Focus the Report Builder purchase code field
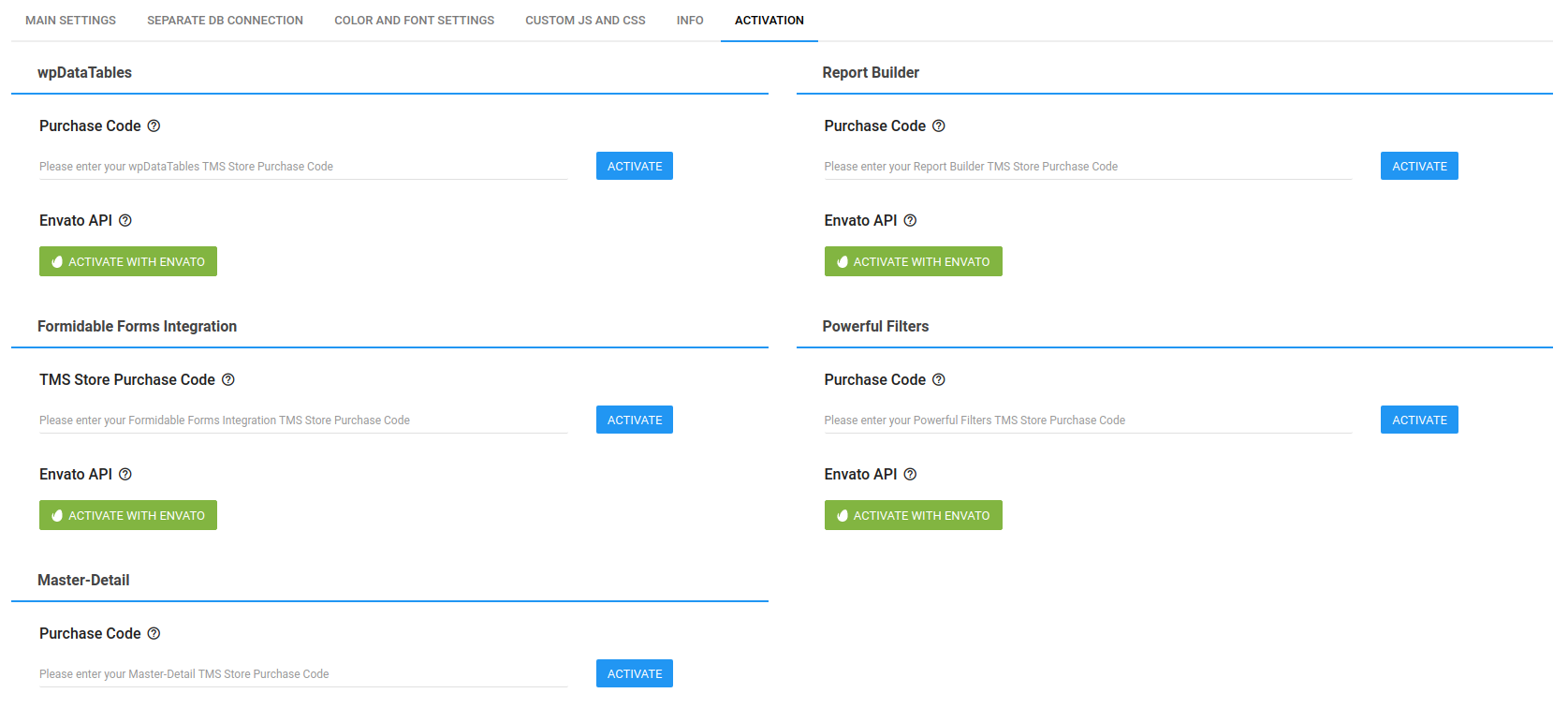Screen dimensions: 1568x708 (x=1088, y=167)
